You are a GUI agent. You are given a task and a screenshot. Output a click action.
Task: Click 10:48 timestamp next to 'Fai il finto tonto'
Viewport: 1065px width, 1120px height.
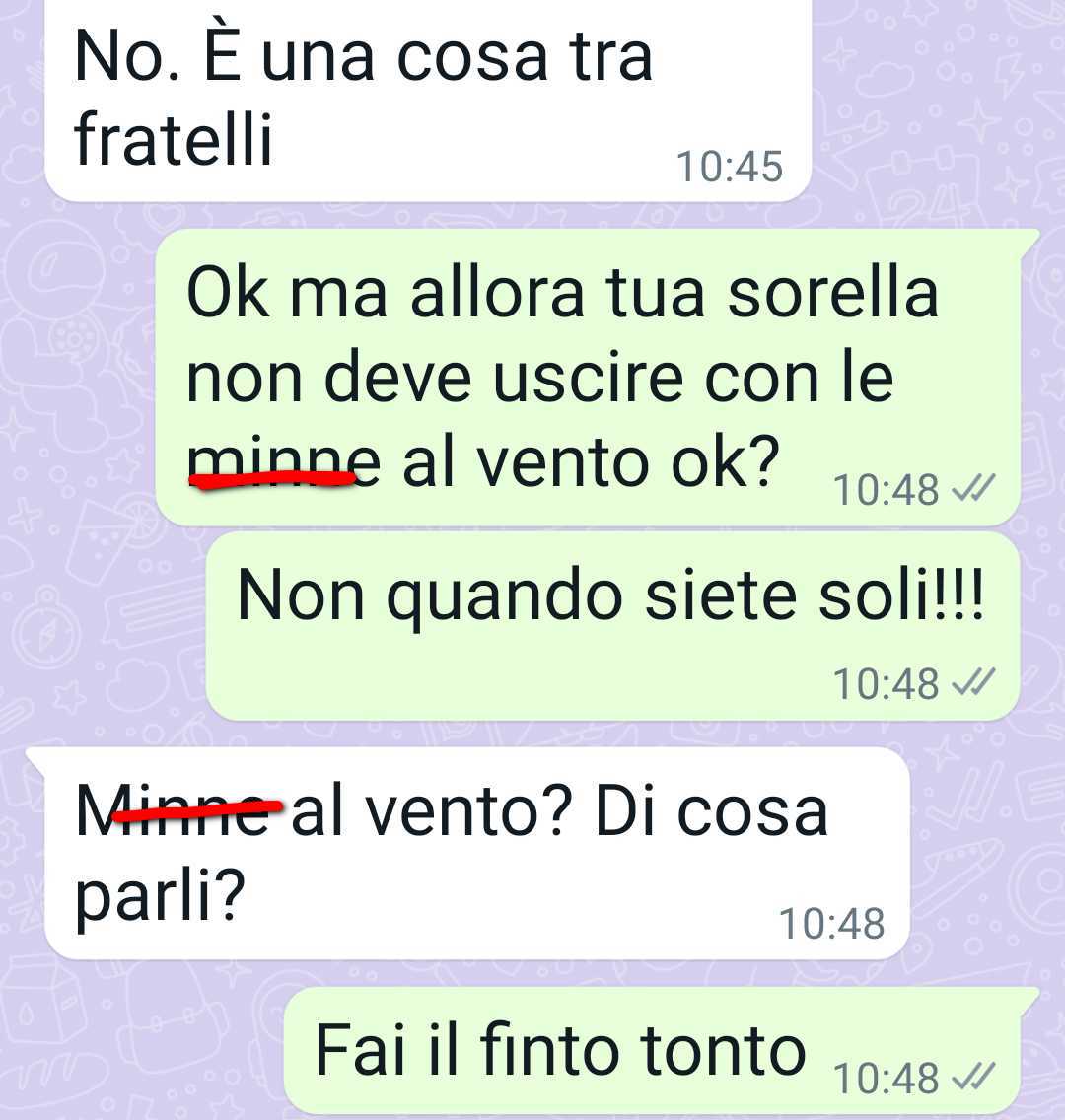click(886, 1078)
